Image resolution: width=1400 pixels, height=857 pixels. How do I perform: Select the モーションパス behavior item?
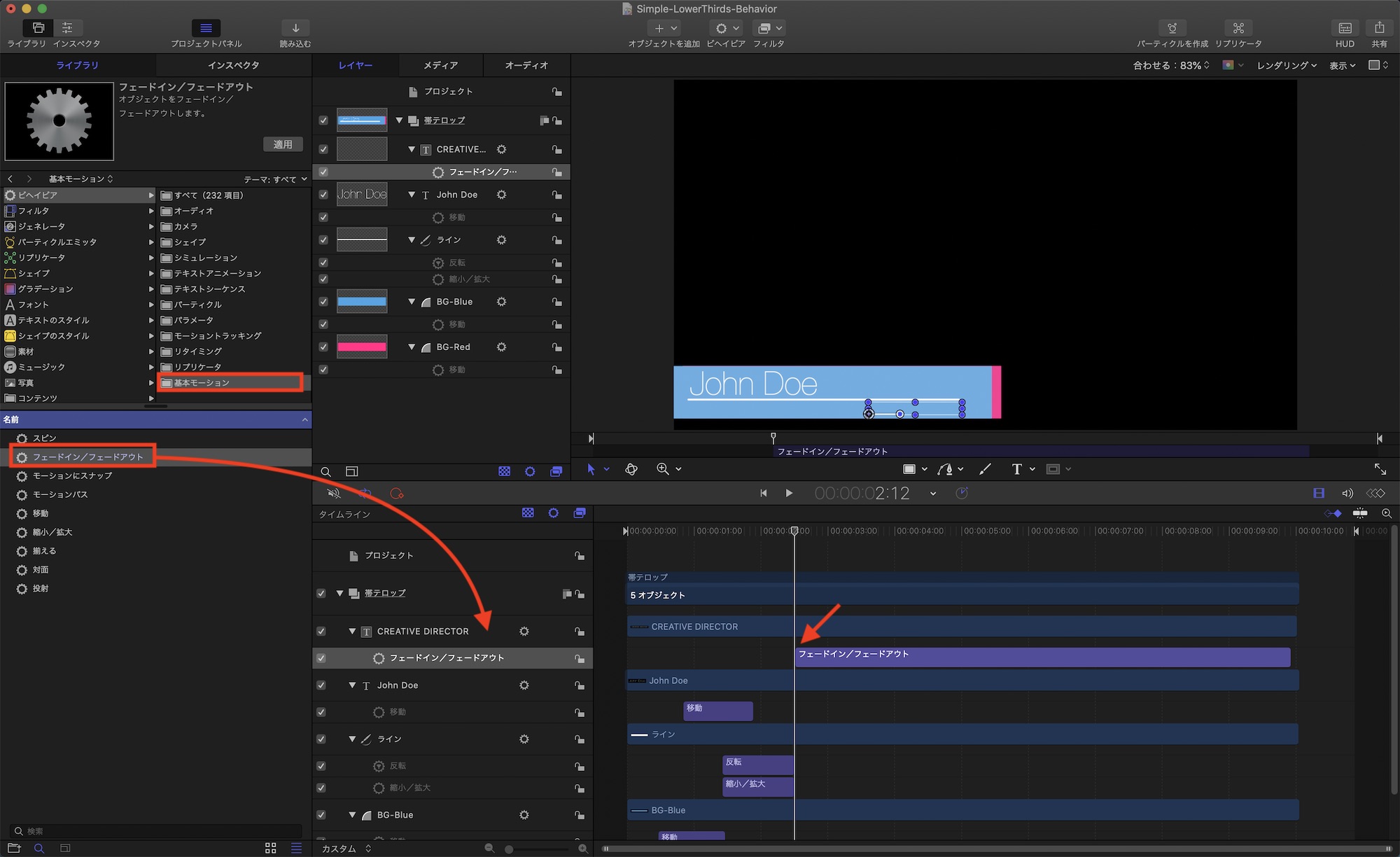point(60,494)
